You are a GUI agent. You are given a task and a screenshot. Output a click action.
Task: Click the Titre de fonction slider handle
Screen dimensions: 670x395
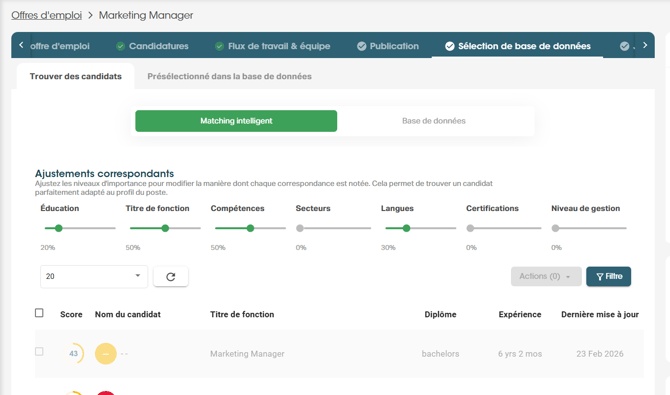165,228
